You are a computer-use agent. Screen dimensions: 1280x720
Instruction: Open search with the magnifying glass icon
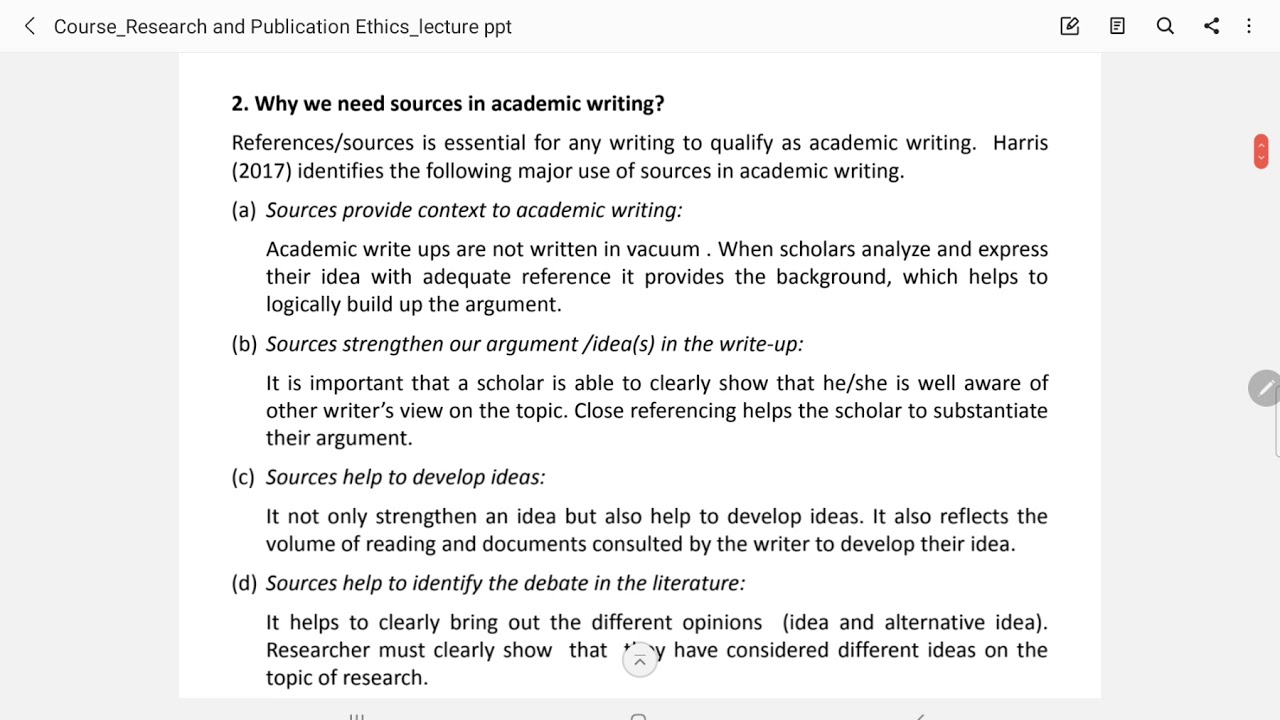1165,27
